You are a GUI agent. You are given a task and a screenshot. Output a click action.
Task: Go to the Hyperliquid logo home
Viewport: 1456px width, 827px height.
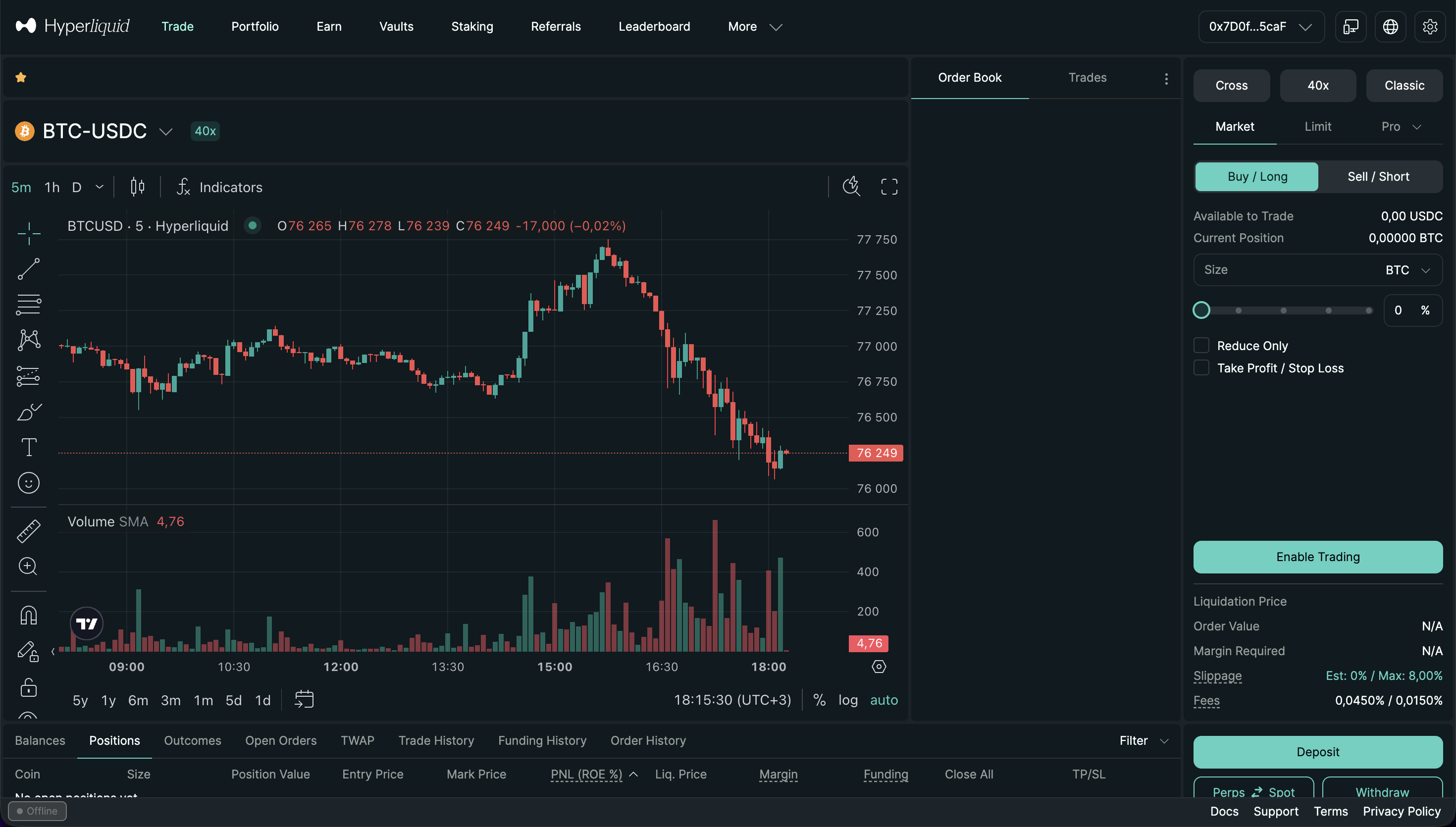click(72, 26)
